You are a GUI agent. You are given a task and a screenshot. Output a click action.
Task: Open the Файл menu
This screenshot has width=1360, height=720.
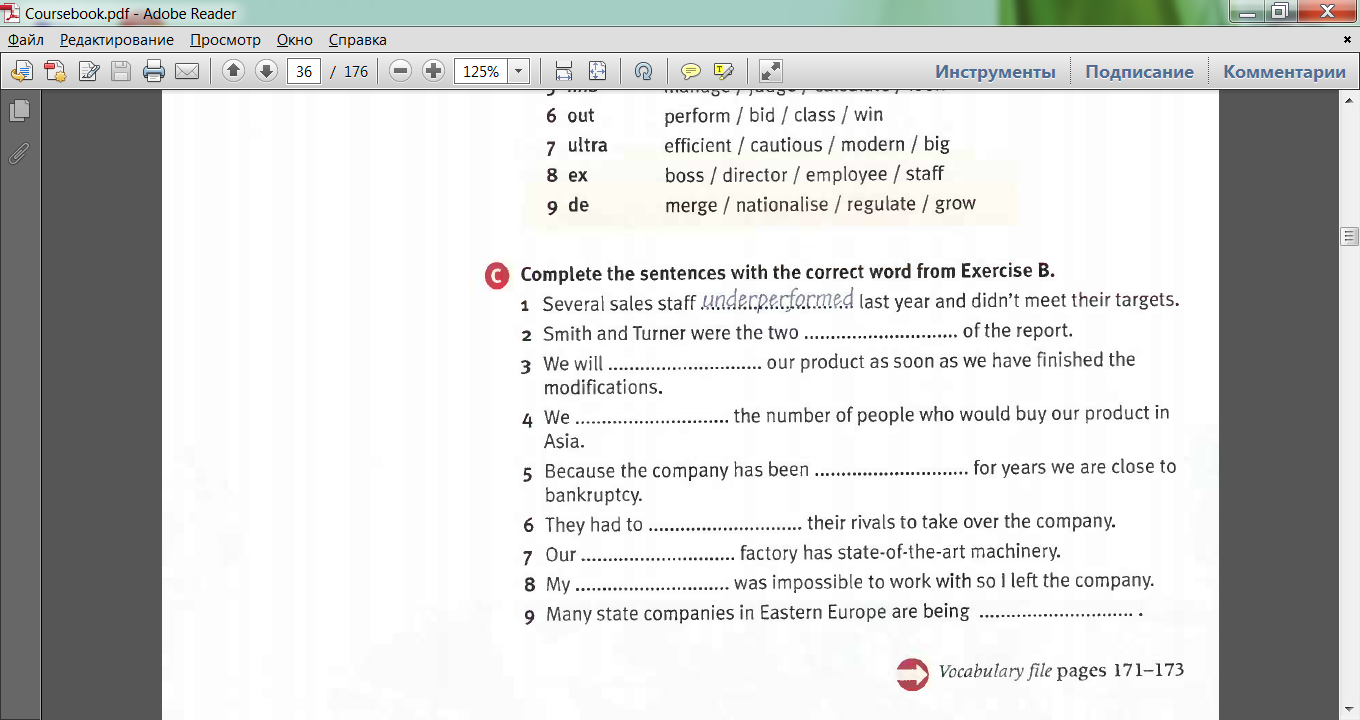[x=26, y=40]
